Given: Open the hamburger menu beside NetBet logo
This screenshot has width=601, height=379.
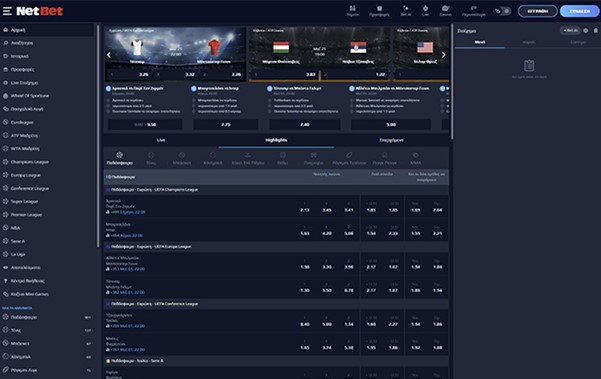Looking at the screenshot, I should (7, 11).
